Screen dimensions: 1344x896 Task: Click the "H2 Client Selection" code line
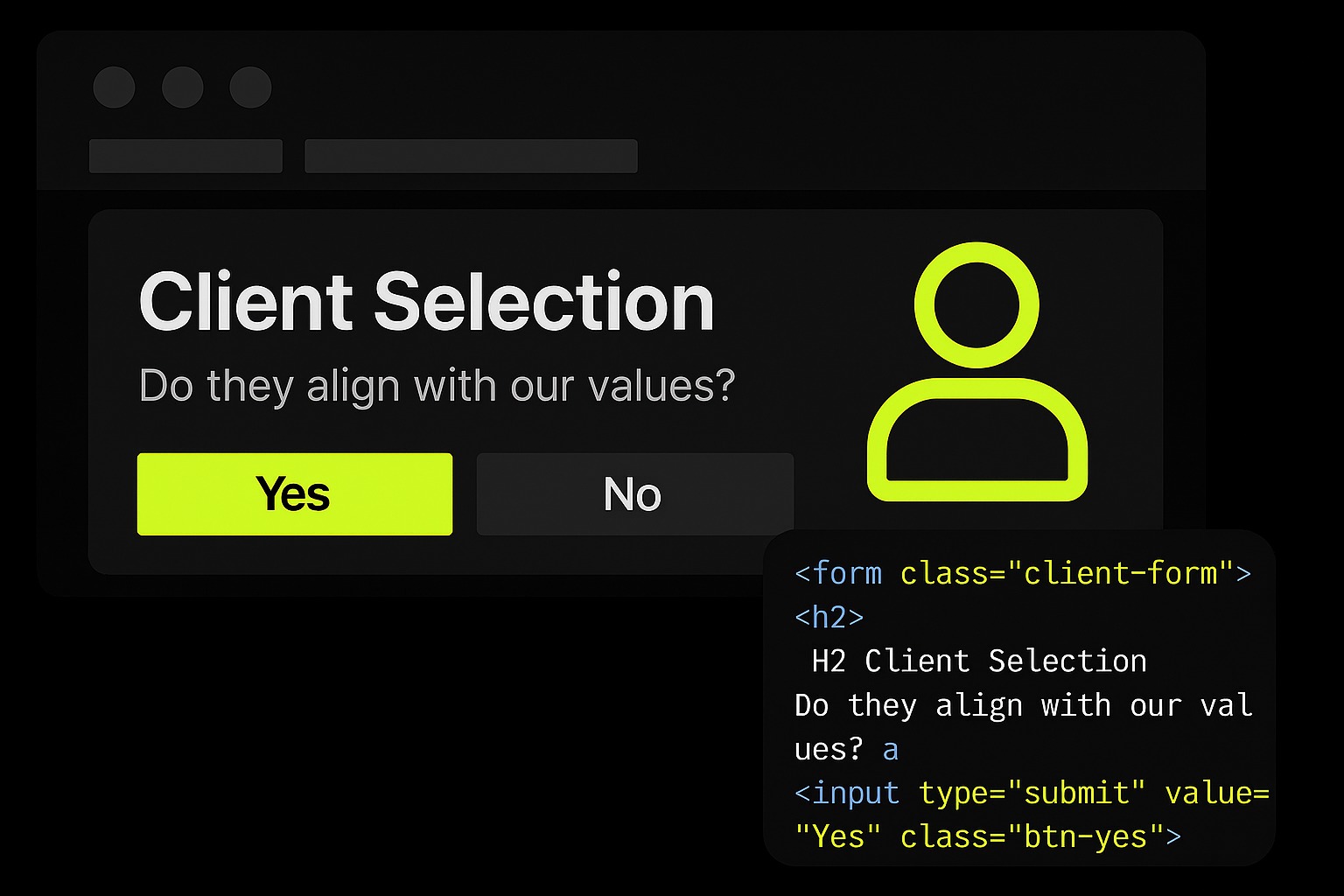click(x=978, y=661)
